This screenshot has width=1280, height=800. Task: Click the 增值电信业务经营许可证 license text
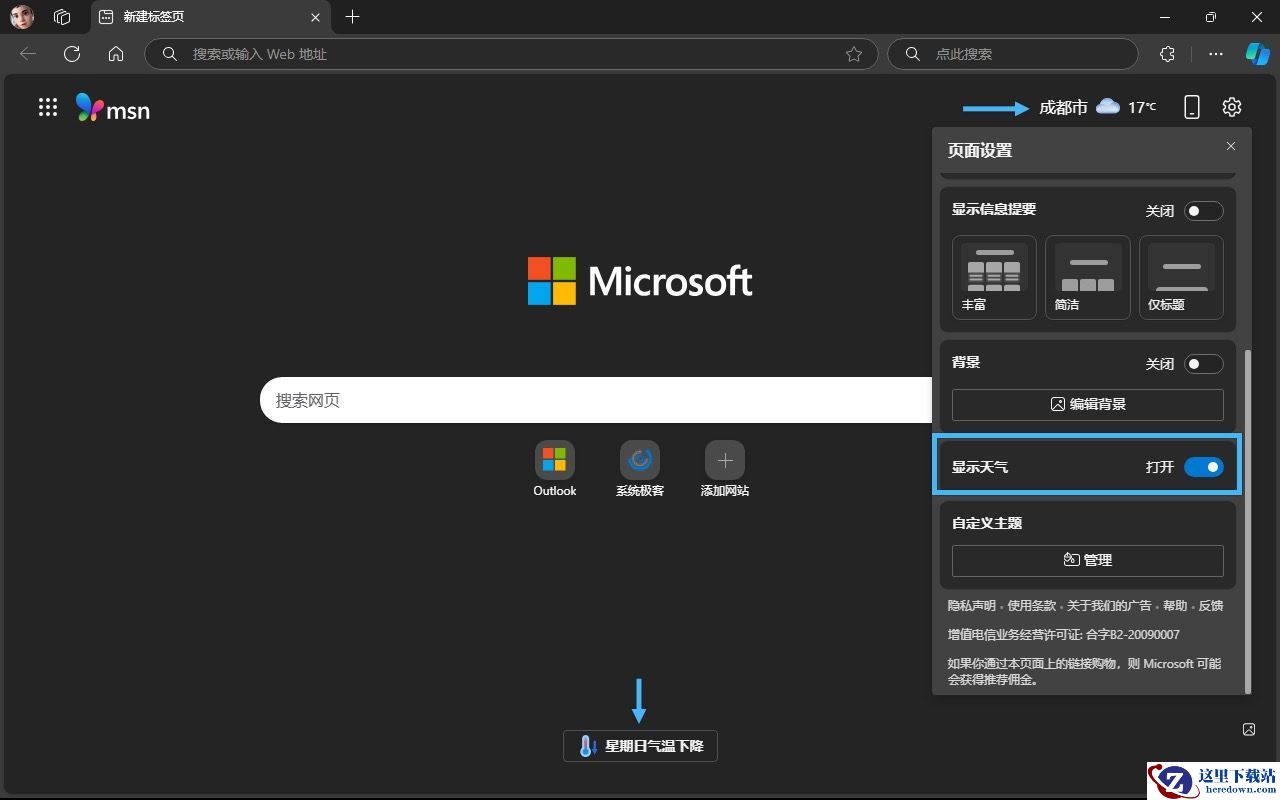(x=1064, y=635)
